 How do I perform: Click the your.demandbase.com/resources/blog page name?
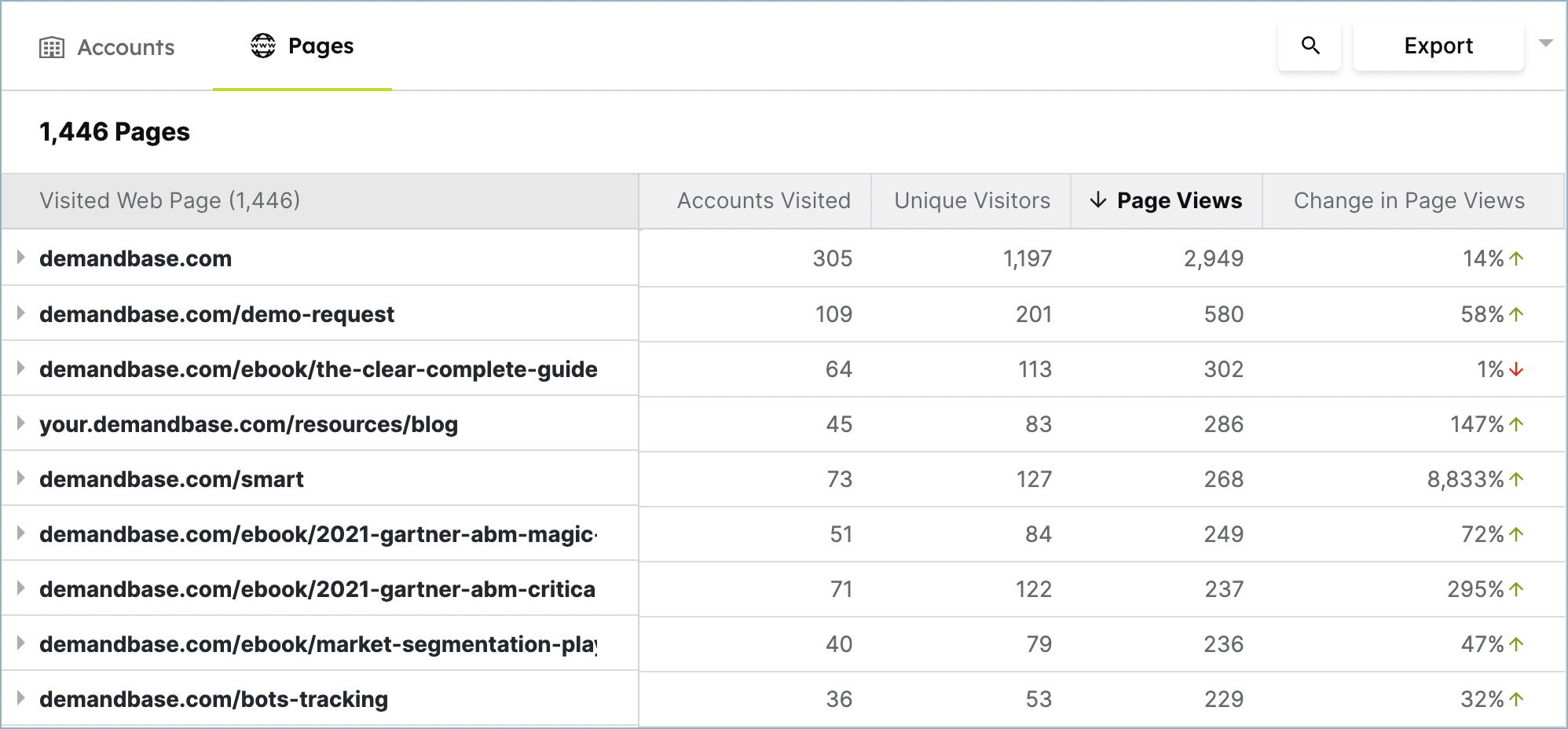248,424
